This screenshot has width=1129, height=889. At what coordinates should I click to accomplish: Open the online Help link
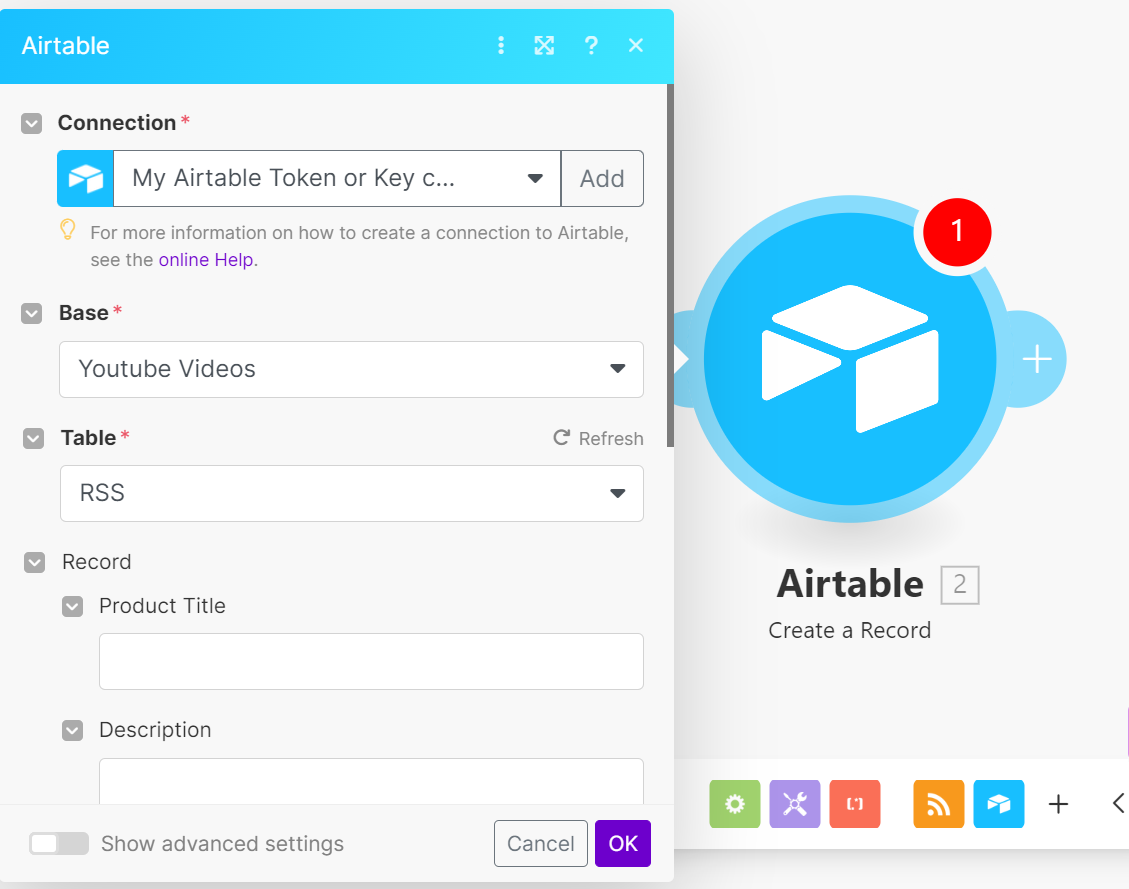click(206, 260)
